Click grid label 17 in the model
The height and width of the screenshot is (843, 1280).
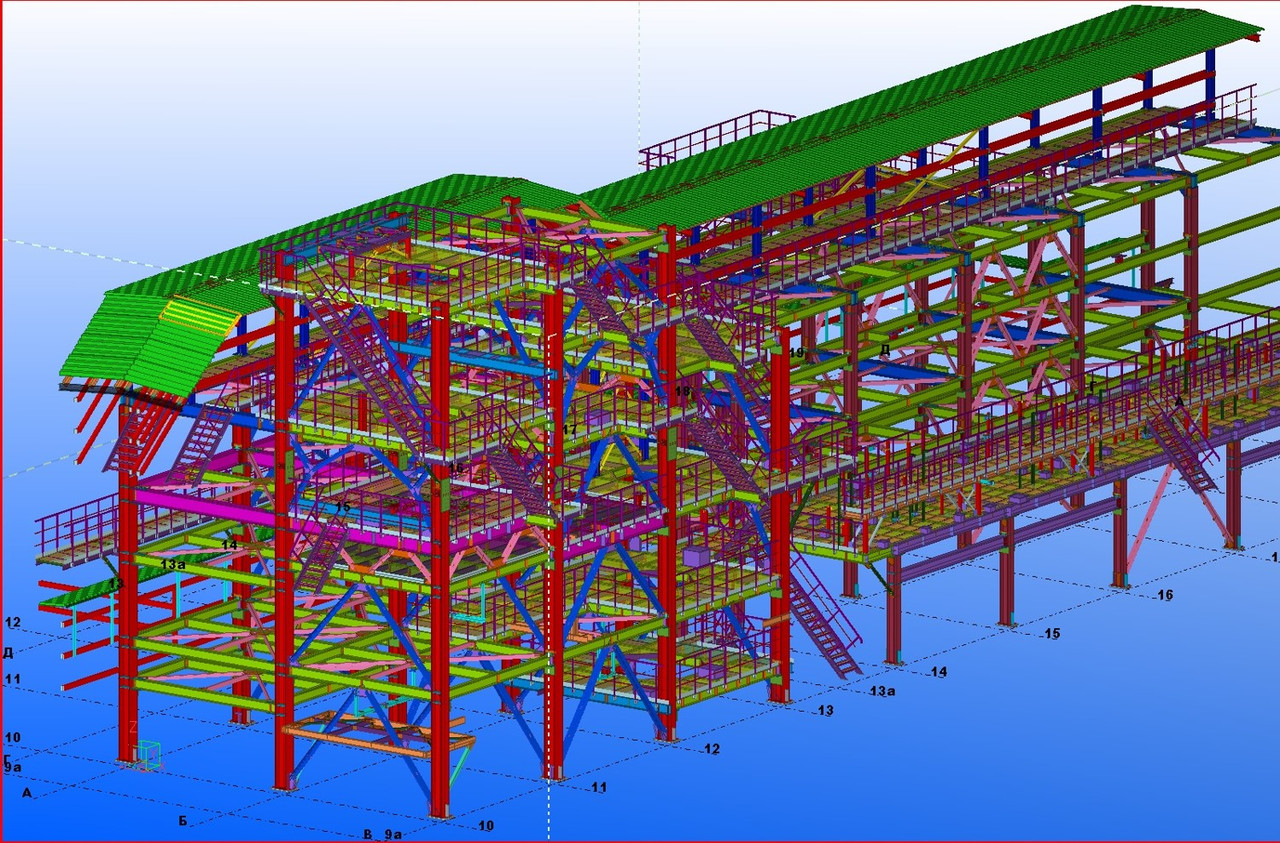pyautogui.click(x=570, y=429)
